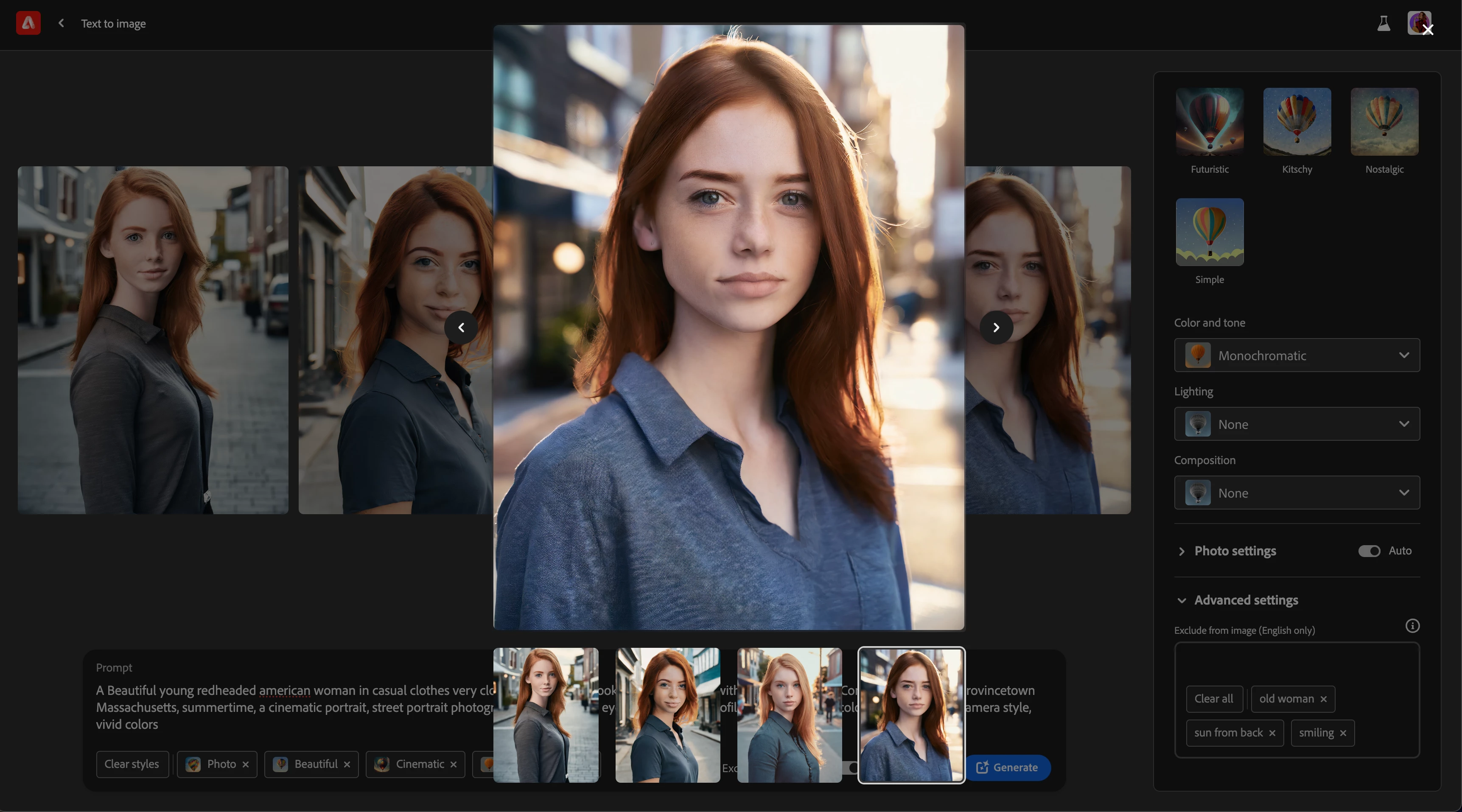Select the third thumbnail with blonde woman
The width and height of the screenshot is (1462, 812).
click(x=789, y=715)
